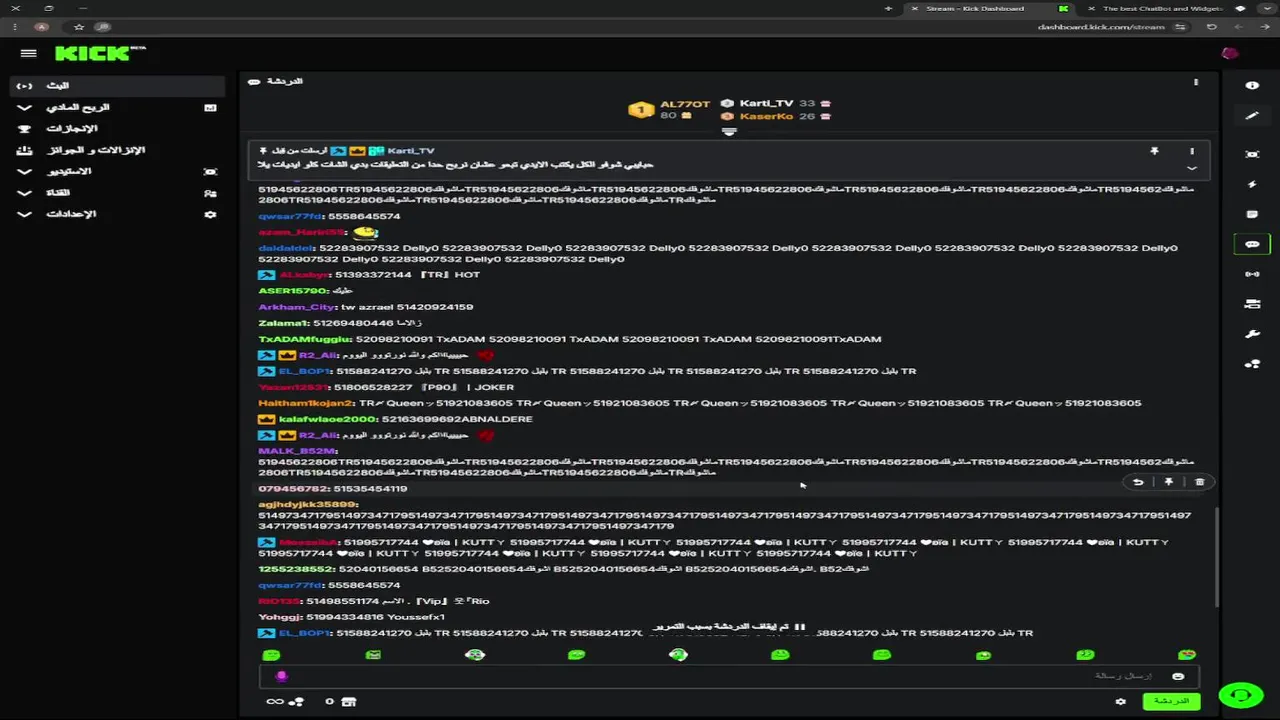The width and height of the screenshot is (1280, 720).
Task: Click KaserKo leaderboard entry
Action: 776,116
